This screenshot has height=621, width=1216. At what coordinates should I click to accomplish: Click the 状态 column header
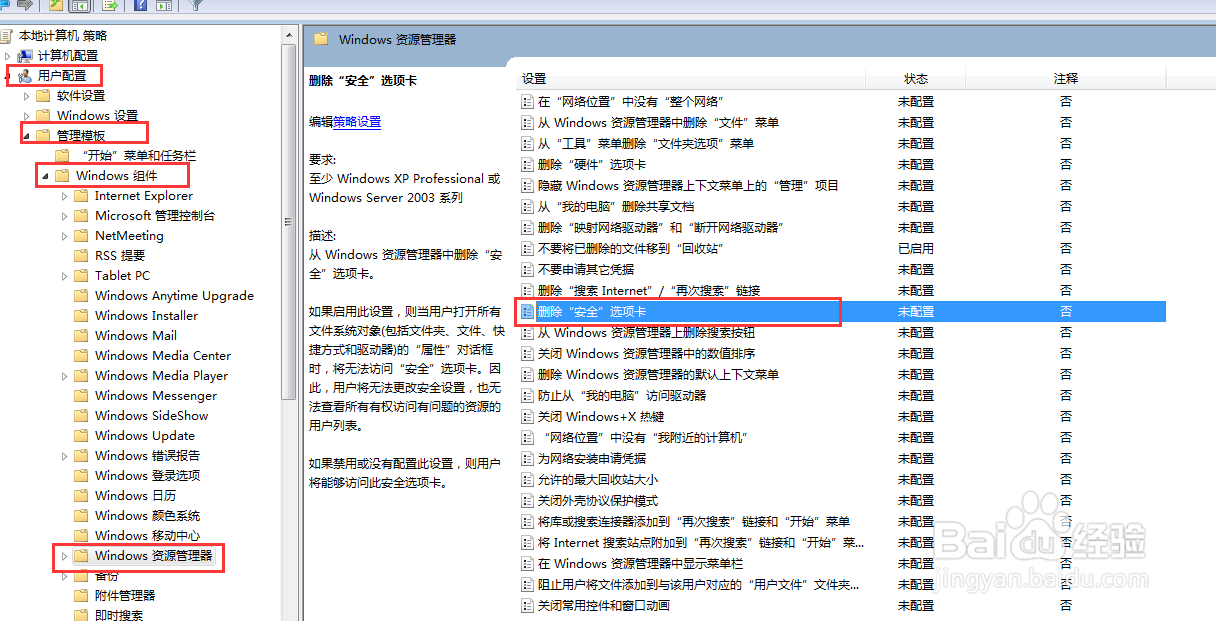(x=915, y=78)
